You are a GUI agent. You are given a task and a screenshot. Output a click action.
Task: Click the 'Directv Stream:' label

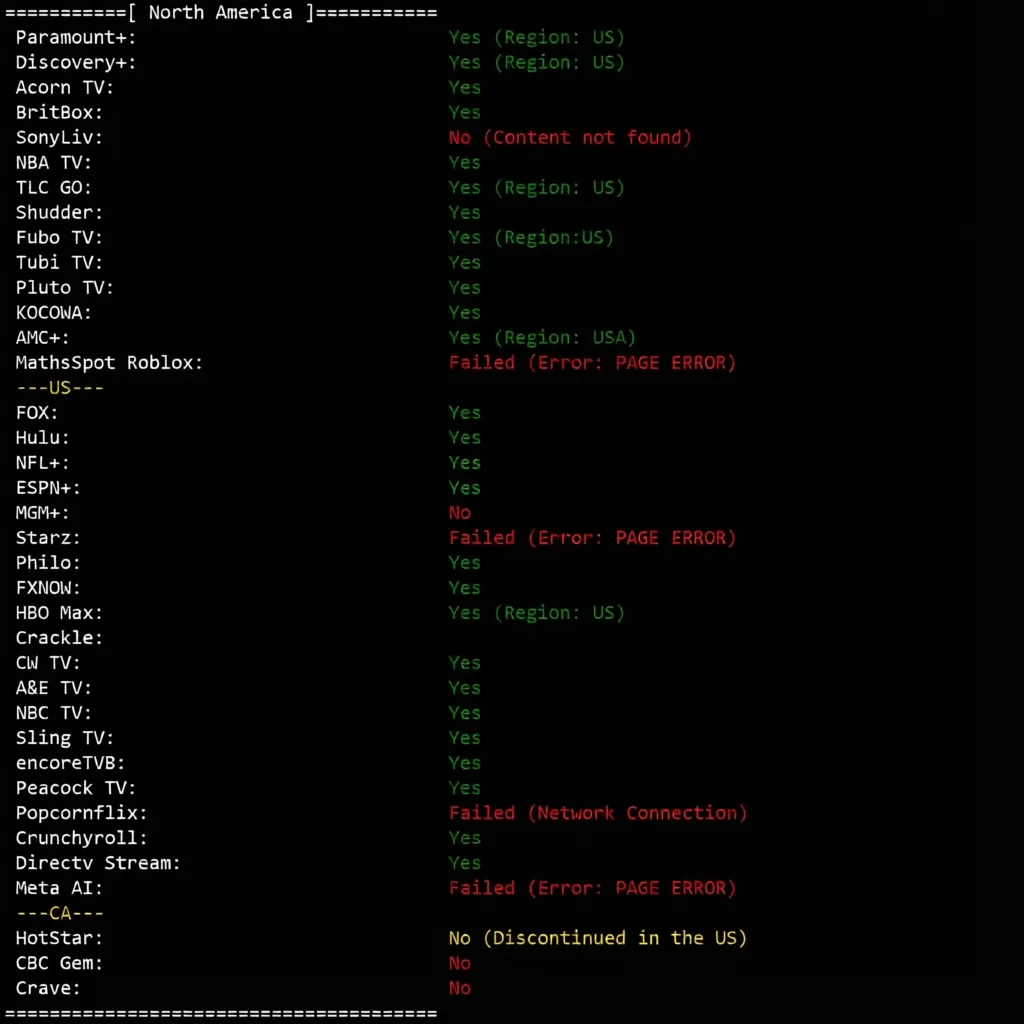tap(98, 863)
